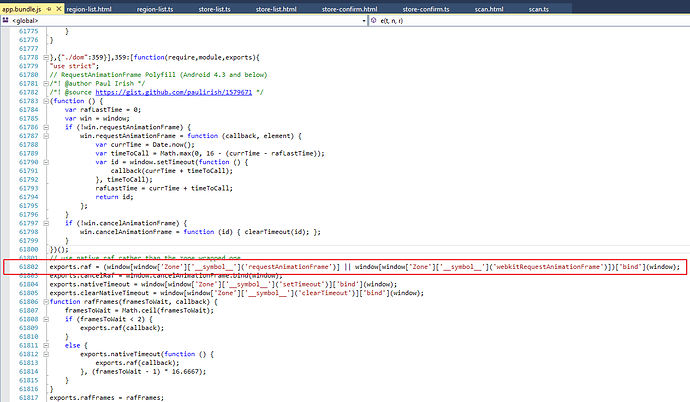Click line number 61775
This screenshot has height=402, width=690.
29,31
